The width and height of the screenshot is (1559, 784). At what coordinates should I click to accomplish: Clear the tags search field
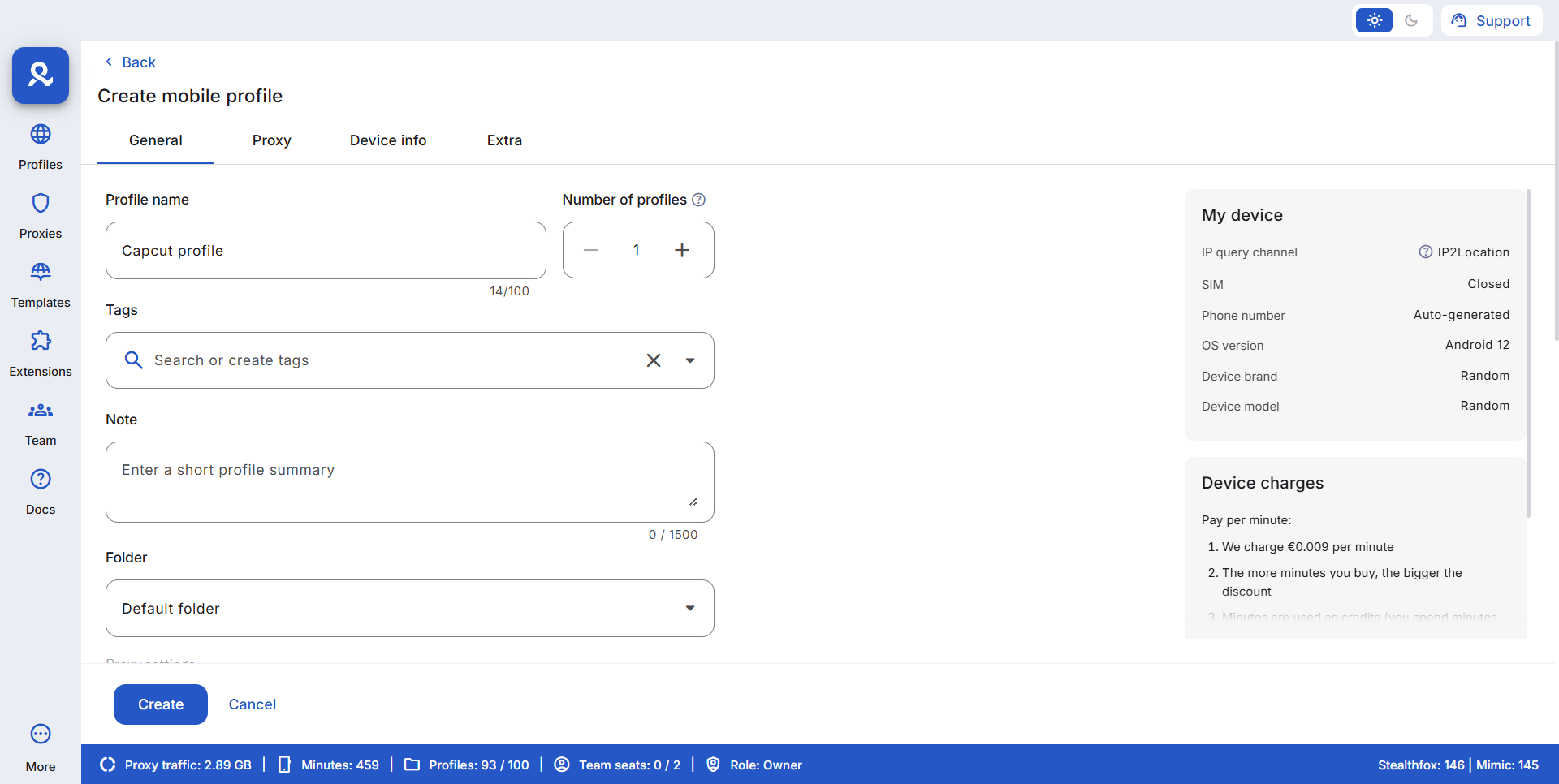point(654,360)
